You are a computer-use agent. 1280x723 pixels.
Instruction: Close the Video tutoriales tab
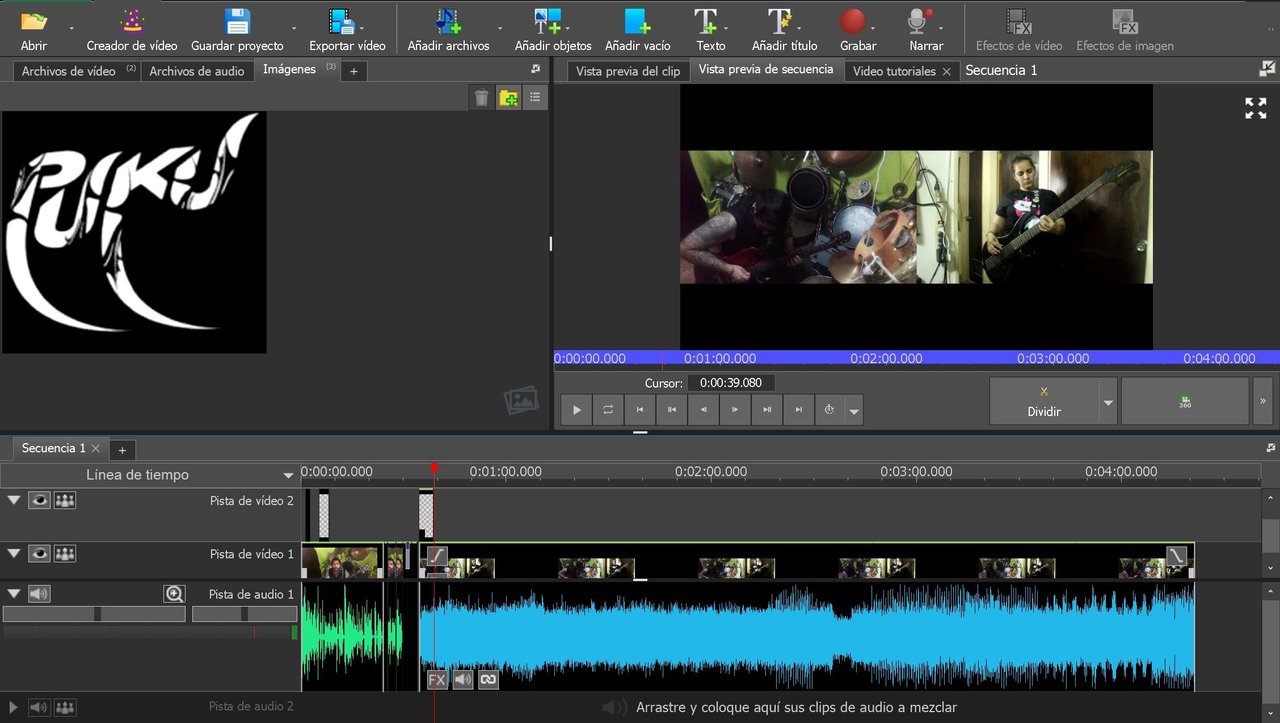pos(946,72)
